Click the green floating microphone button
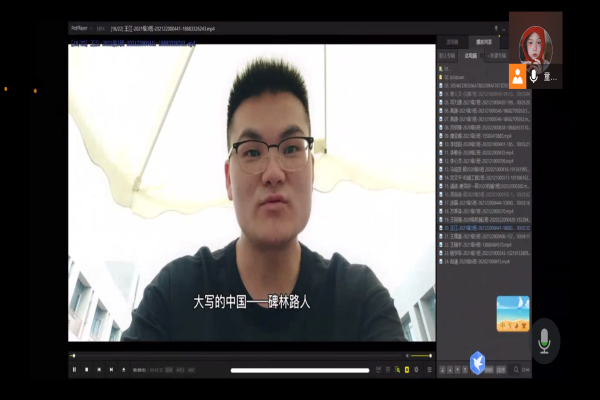The width and height of the screenshot is (600, 400). point(544,342)
